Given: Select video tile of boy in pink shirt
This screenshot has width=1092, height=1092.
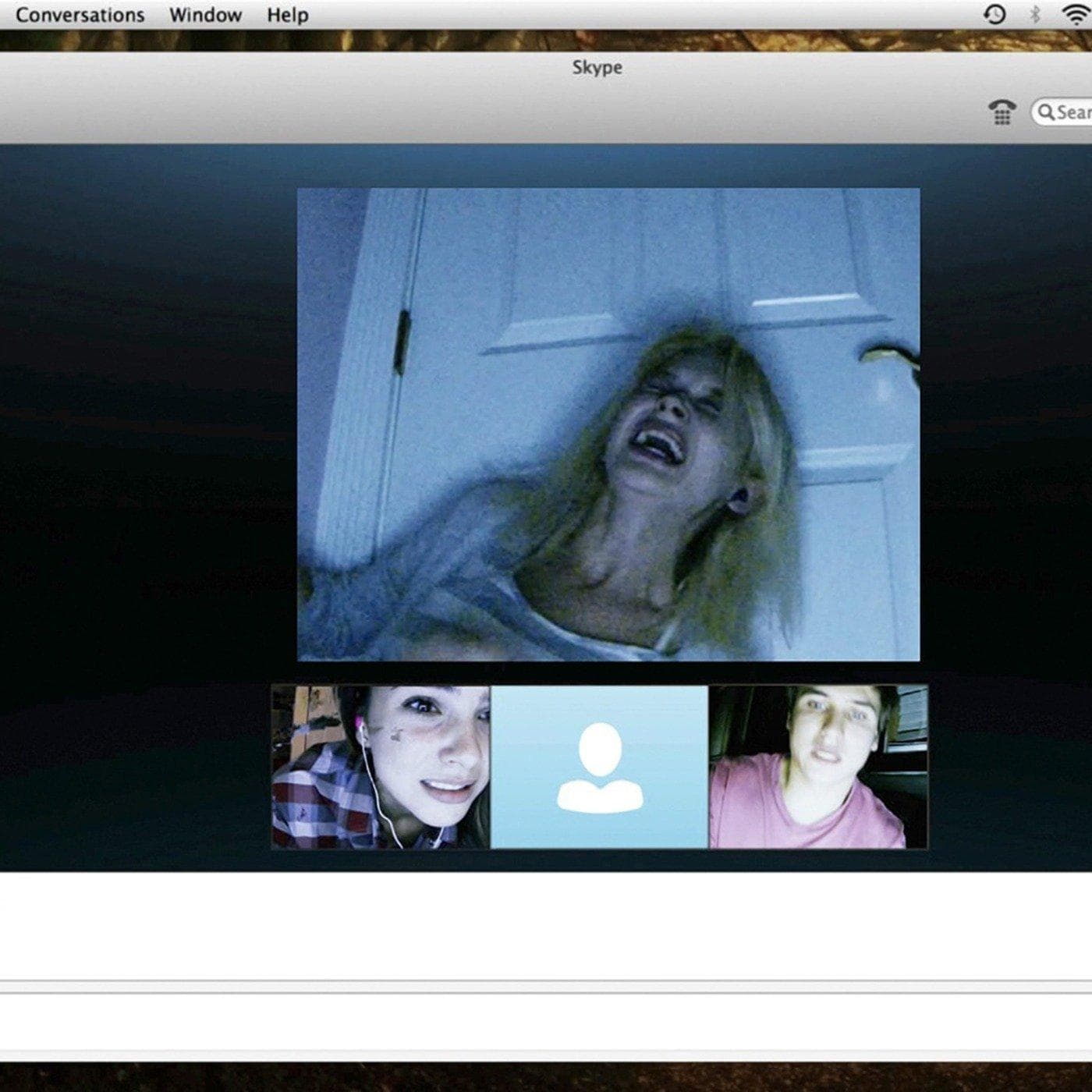Looking at the screenshot, I should [x=818, y=767].
